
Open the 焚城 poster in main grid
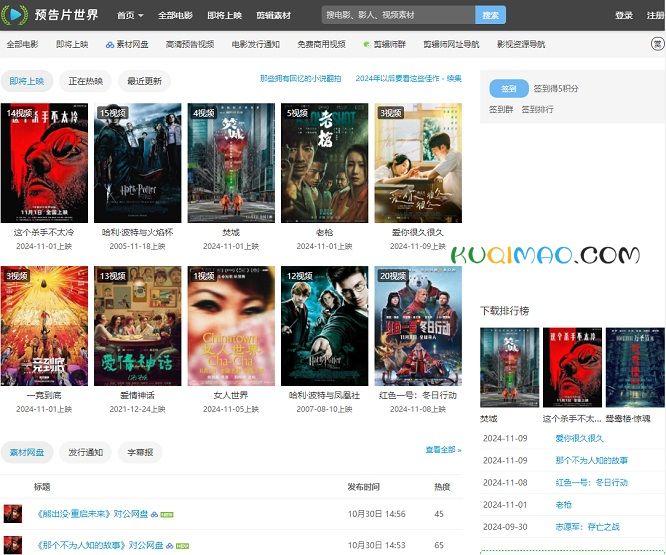[x=231, y=163]
